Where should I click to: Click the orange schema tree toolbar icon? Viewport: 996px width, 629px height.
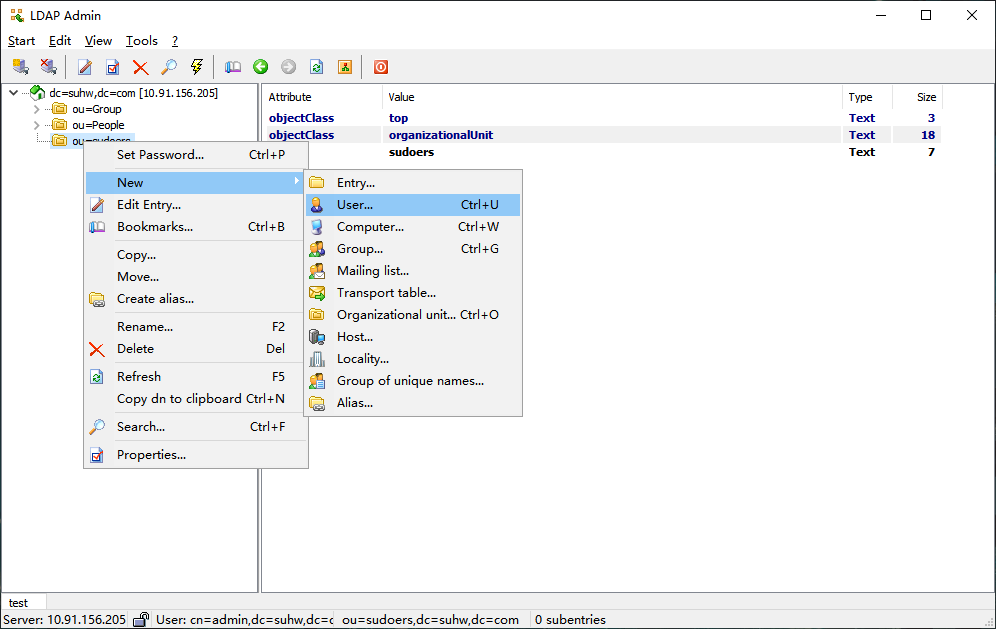[x=344, y=67]
